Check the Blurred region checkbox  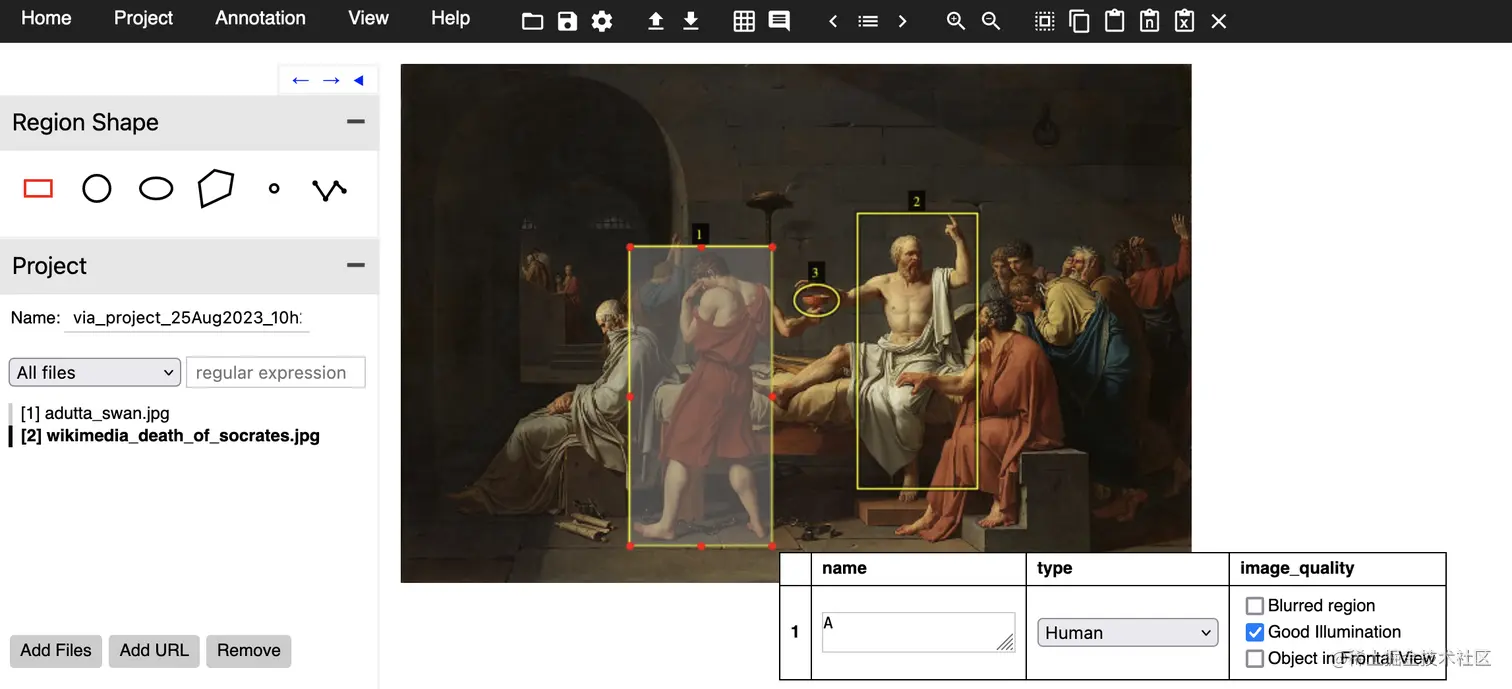[1255, 606]
